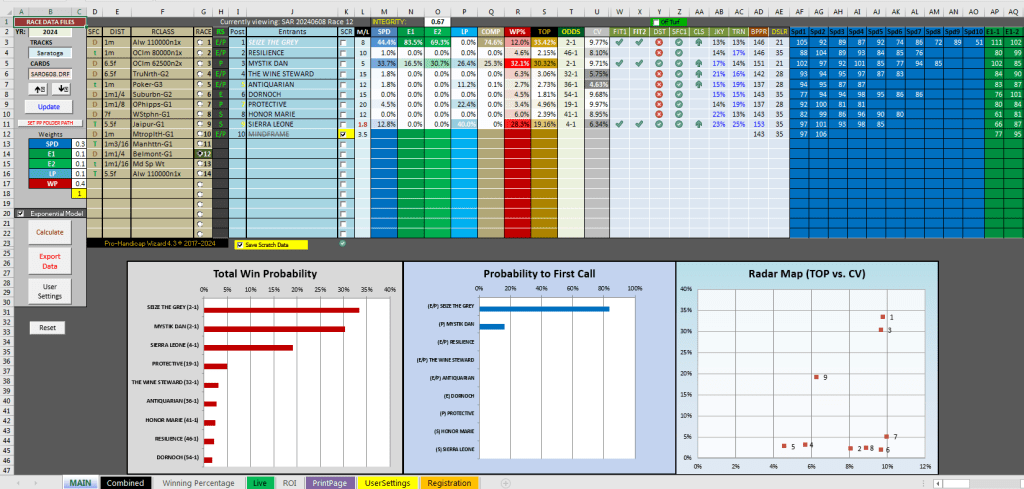Viewport: 1024px width, 489px height.
Task: Toggle the Exponential Model checkbox
Action: [21, 213]
